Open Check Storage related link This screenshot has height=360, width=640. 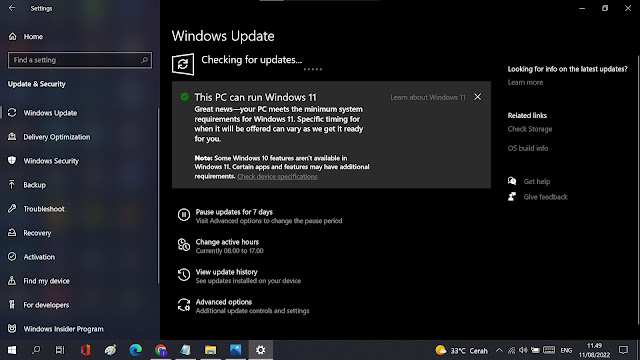tap(530, 129)
